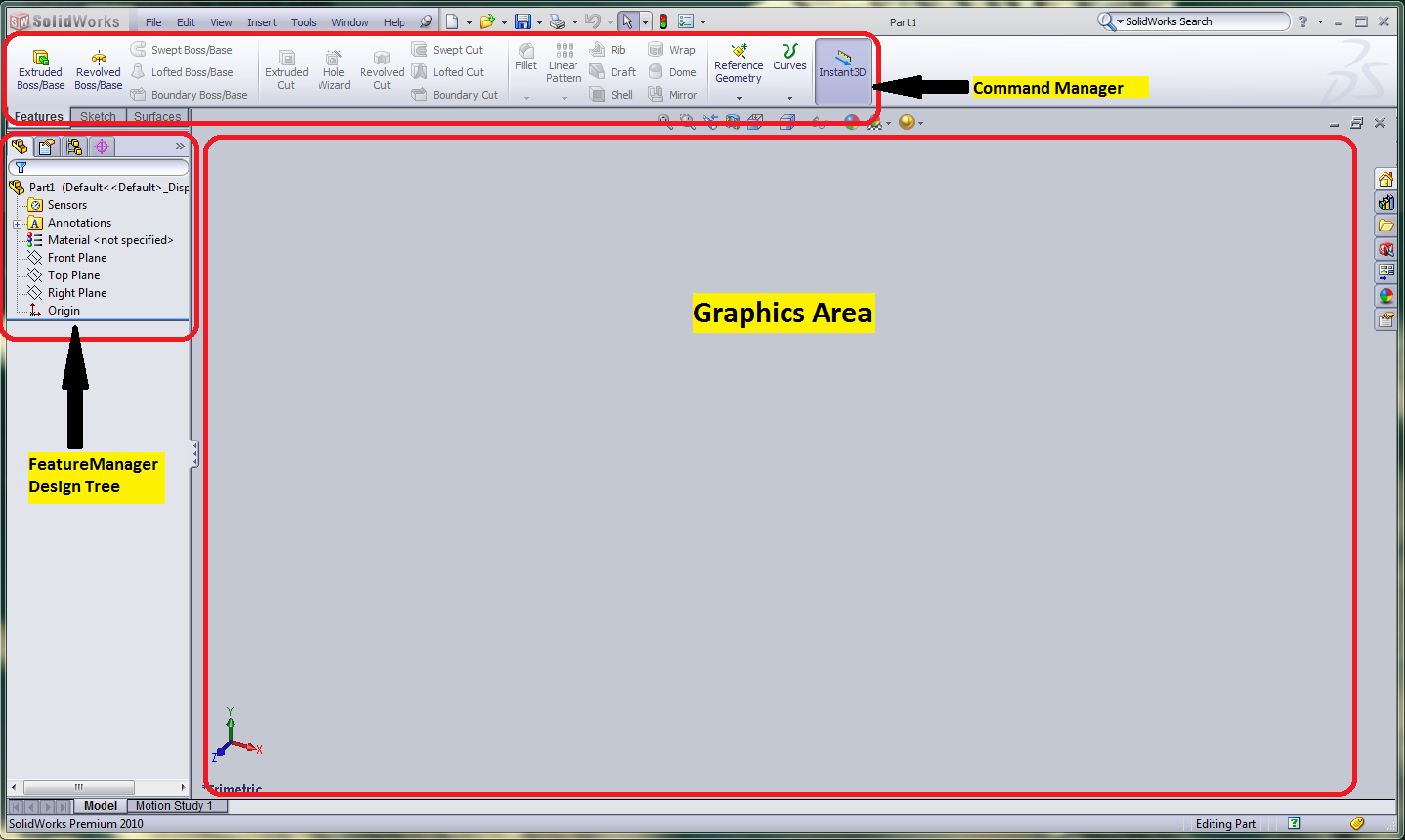Select the Dome tool
The height and width of the screenshot is (840, 1405).
672,71
